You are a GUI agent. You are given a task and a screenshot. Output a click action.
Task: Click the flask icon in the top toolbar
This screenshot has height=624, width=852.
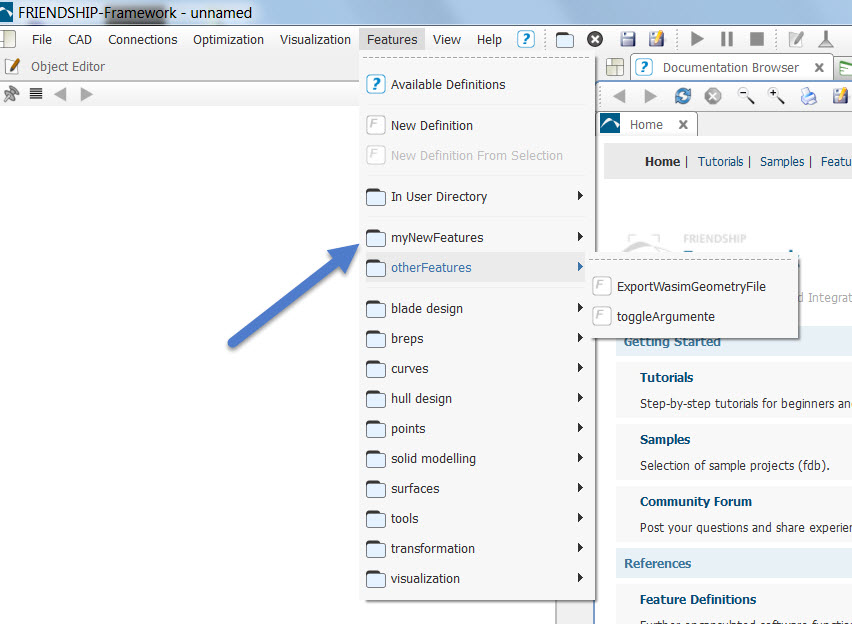point(825,39)
